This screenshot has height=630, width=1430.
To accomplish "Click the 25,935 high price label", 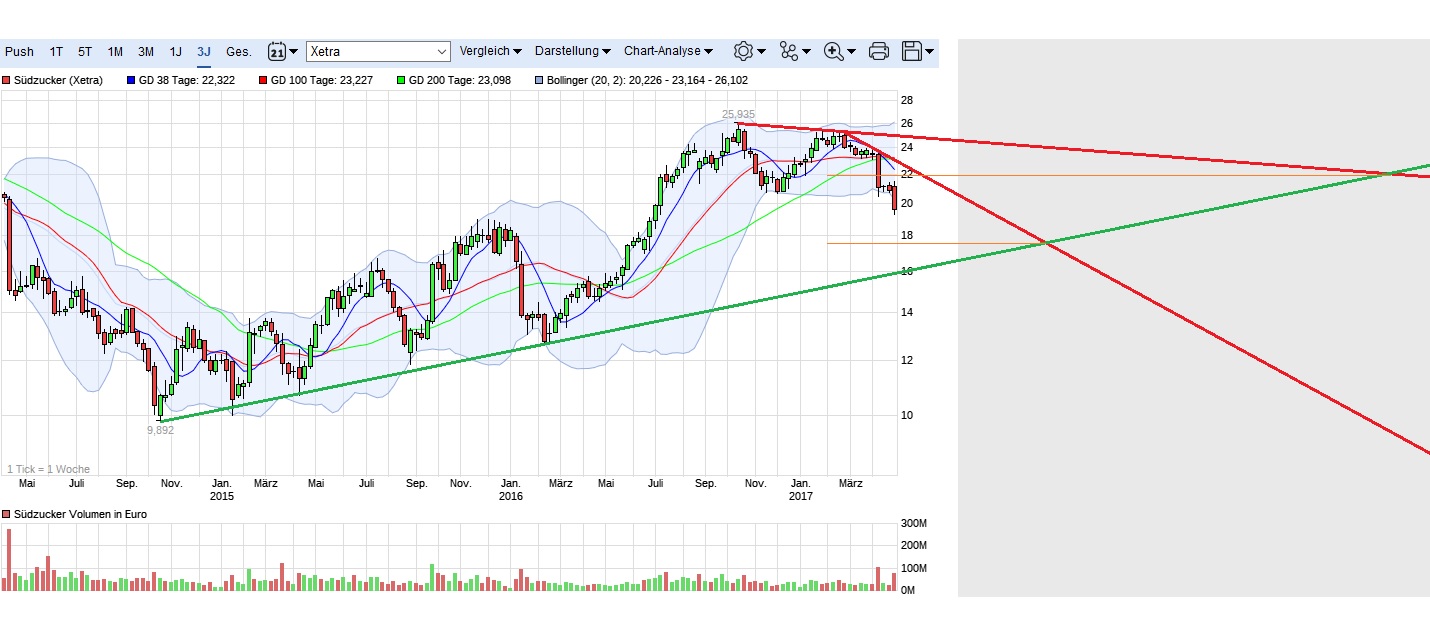I will tap(738, 115).
